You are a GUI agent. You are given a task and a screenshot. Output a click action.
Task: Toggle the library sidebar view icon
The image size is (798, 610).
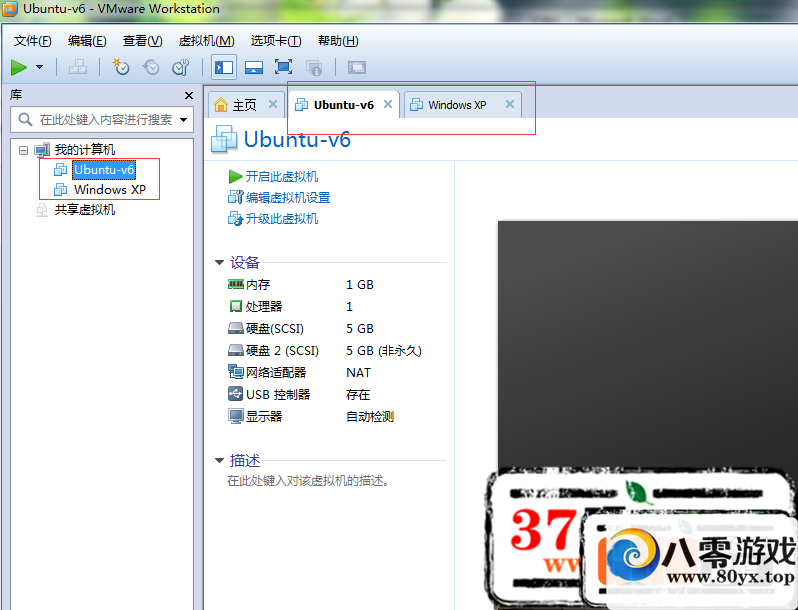(224, 67)
